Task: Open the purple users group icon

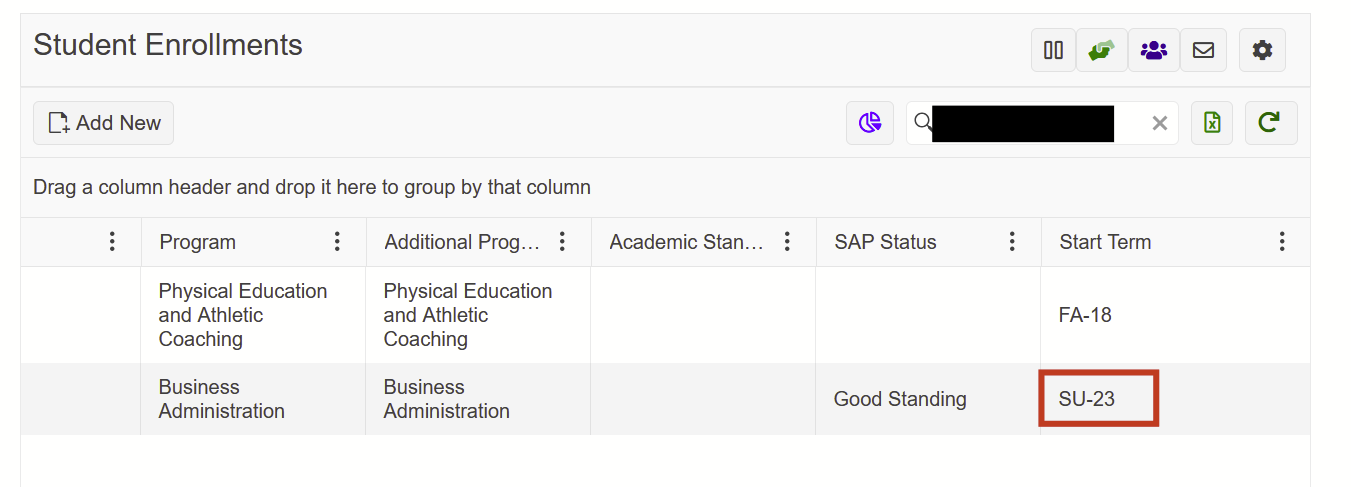Action: (x=1154, y=50)
